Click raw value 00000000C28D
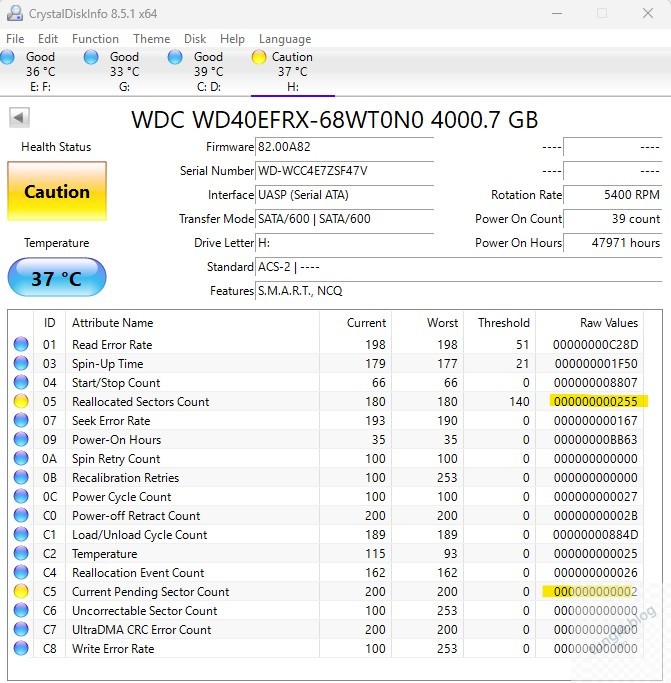Viewport: 671px width, 683px height. [596, 345]
